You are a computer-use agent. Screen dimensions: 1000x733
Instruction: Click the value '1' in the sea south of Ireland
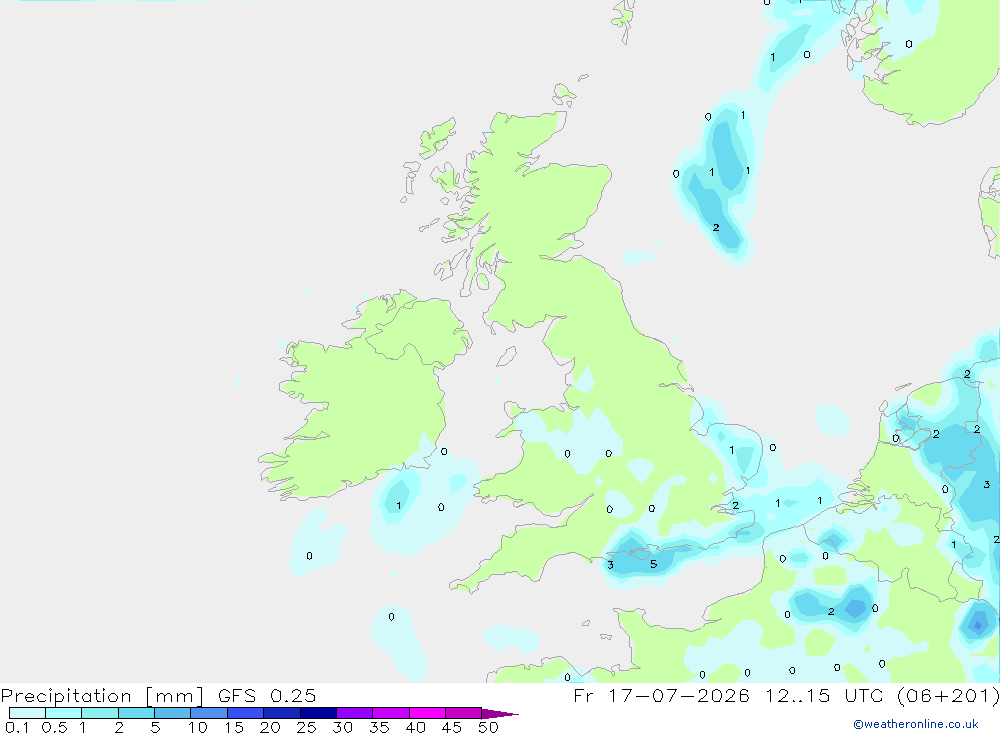point(399,506)
